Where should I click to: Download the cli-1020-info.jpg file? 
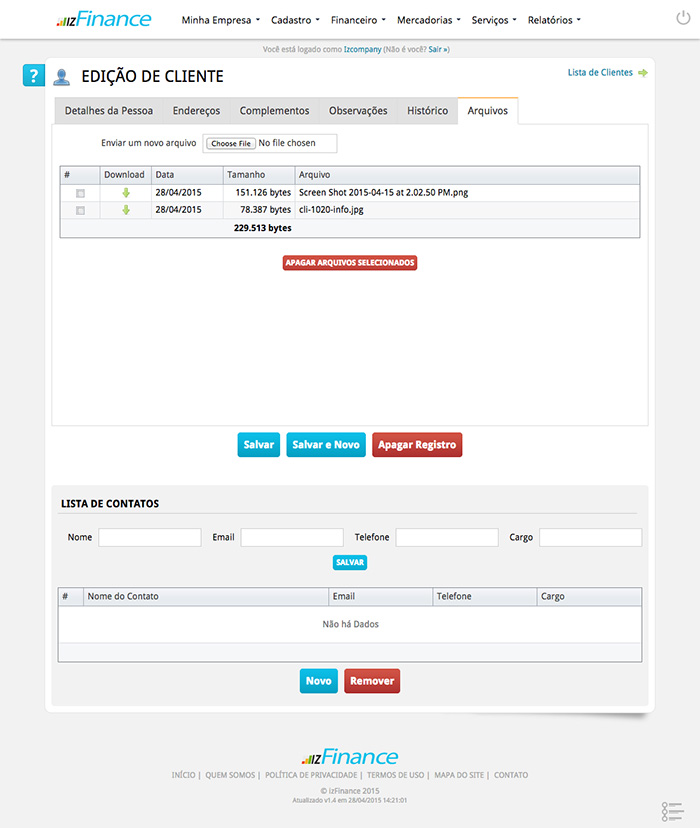click(x=126, y=210)
